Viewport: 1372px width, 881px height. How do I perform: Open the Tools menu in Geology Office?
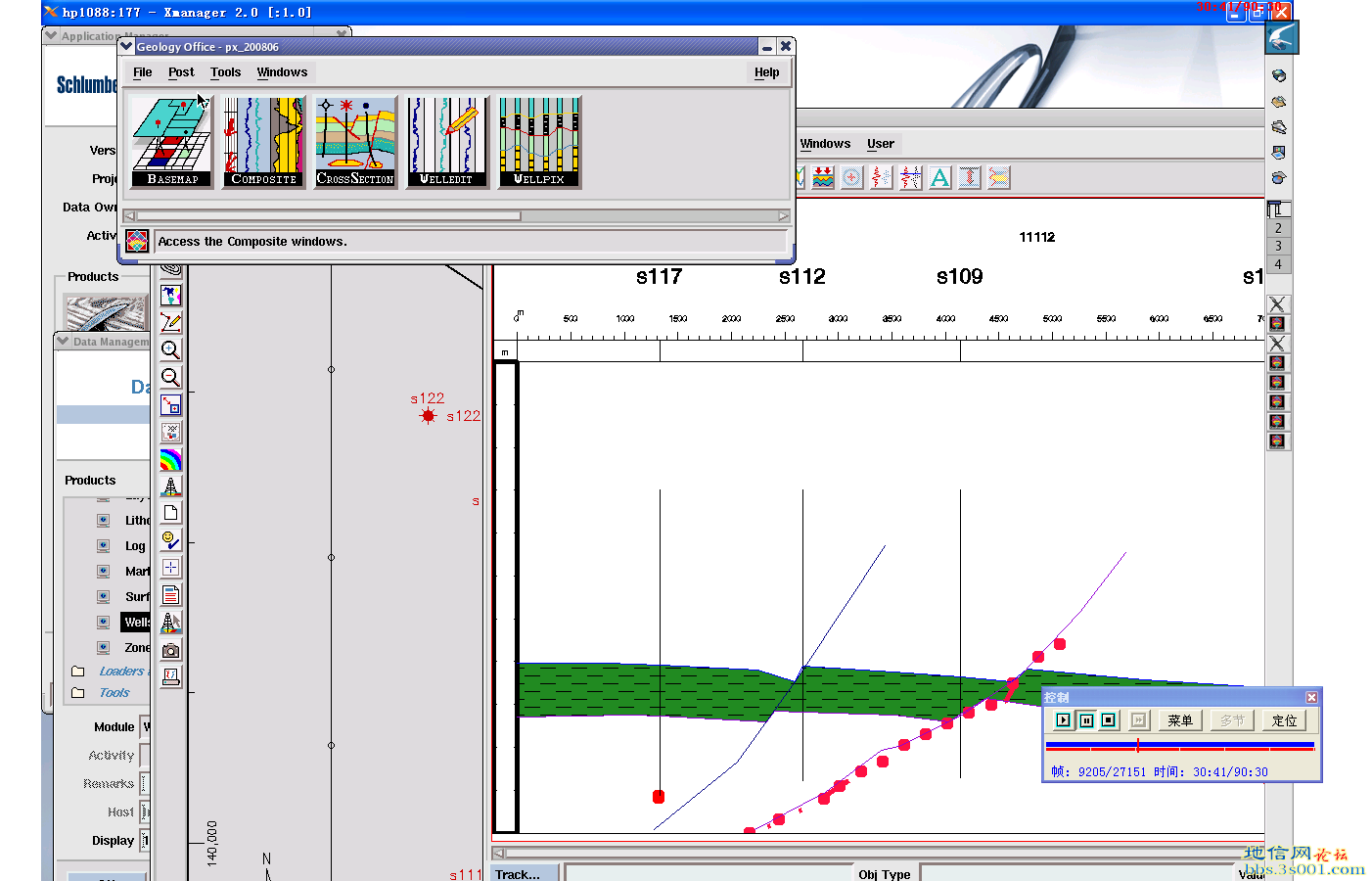(225, 72)
